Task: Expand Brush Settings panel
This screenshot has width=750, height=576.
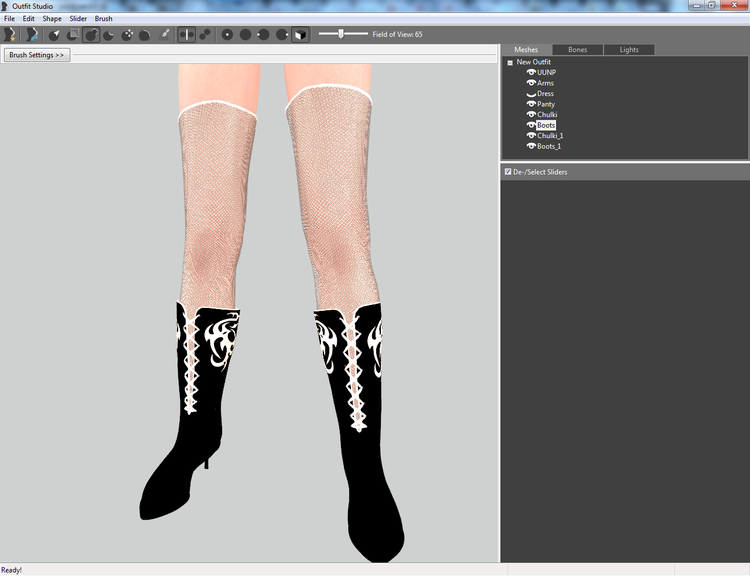Action: click(37, 55)
